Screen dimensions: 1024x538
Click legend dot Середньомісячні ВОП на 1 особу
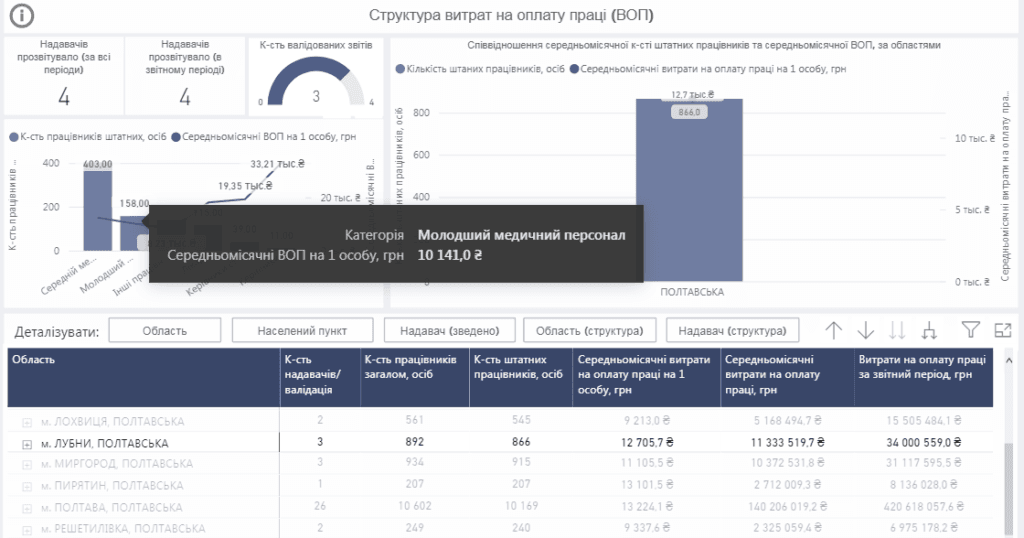pyautogui.click(x=176, y=137)
